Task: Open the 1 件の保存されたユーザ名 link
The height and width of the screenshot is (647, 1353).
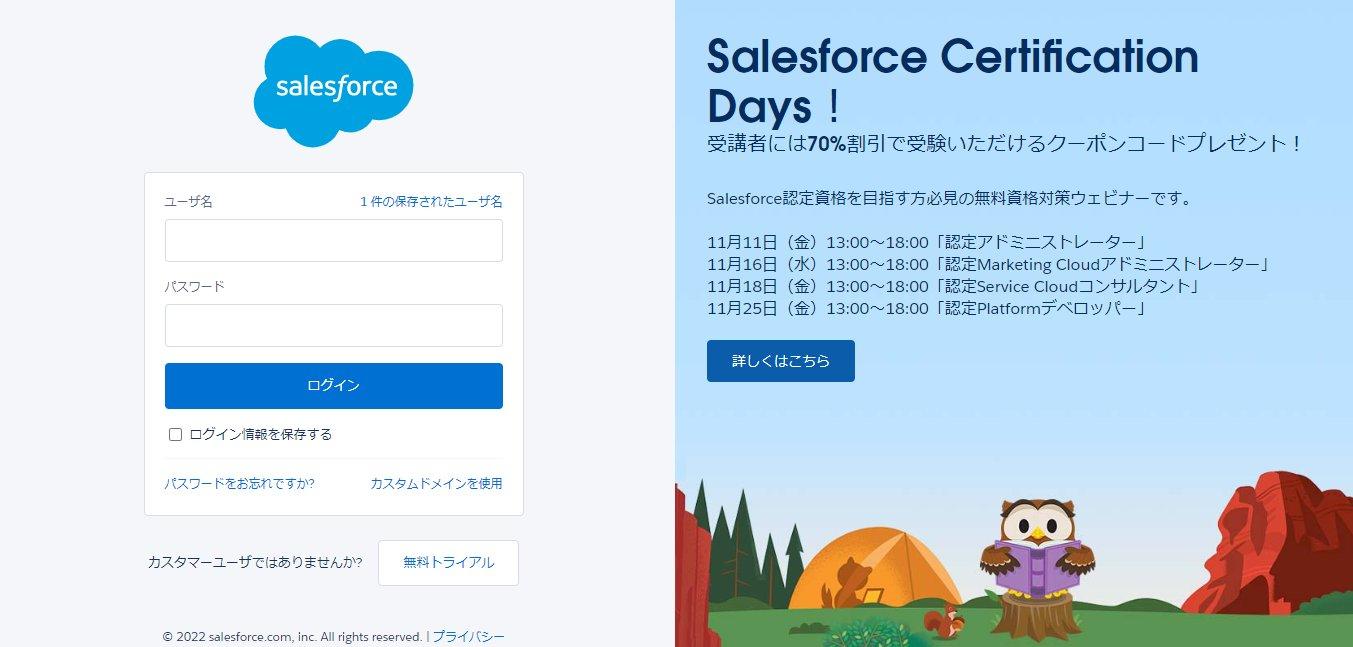Action: [x=431, y=202]
